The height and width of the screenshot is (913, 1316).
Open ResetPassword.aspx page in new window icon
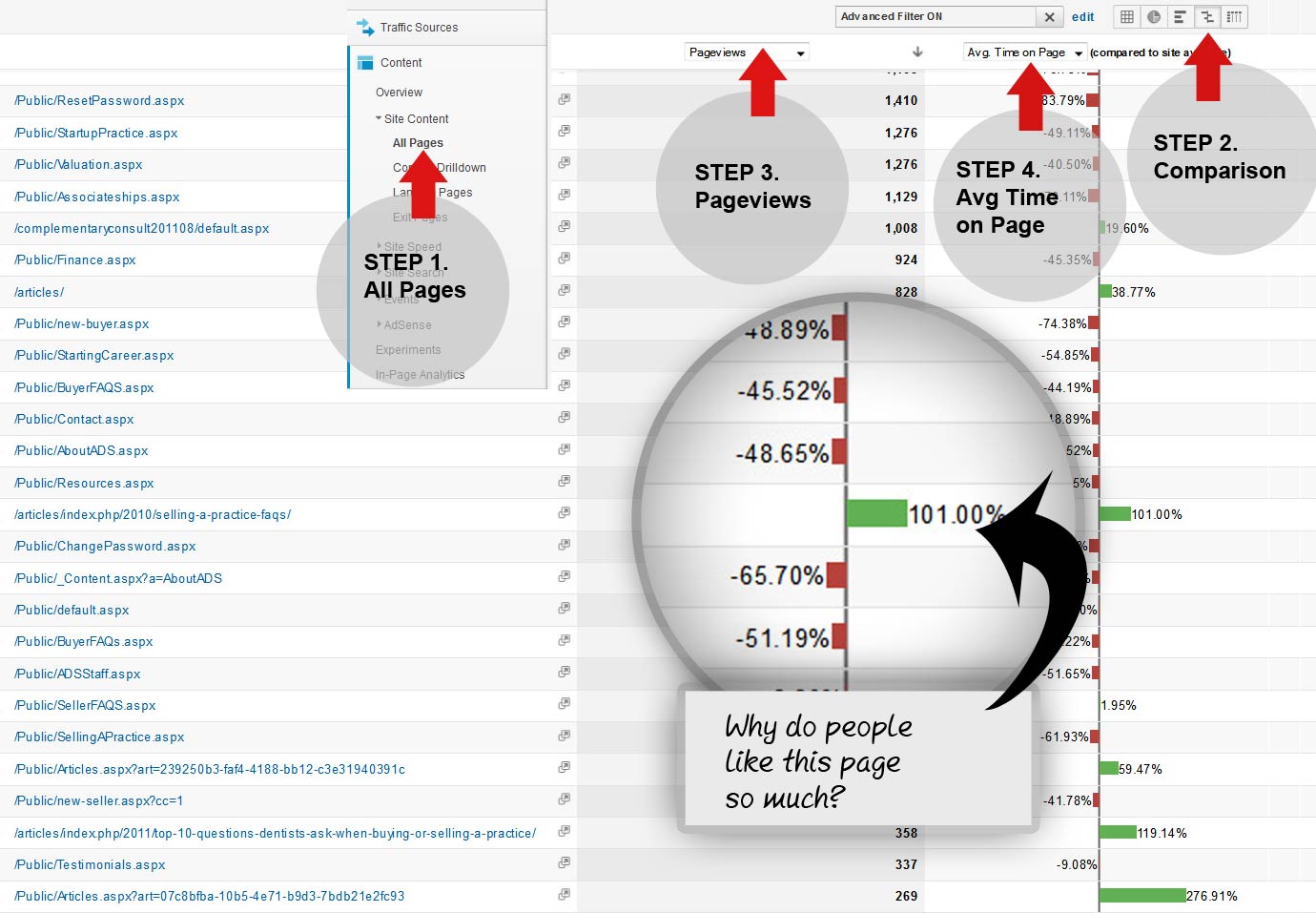tap(565, 99)
